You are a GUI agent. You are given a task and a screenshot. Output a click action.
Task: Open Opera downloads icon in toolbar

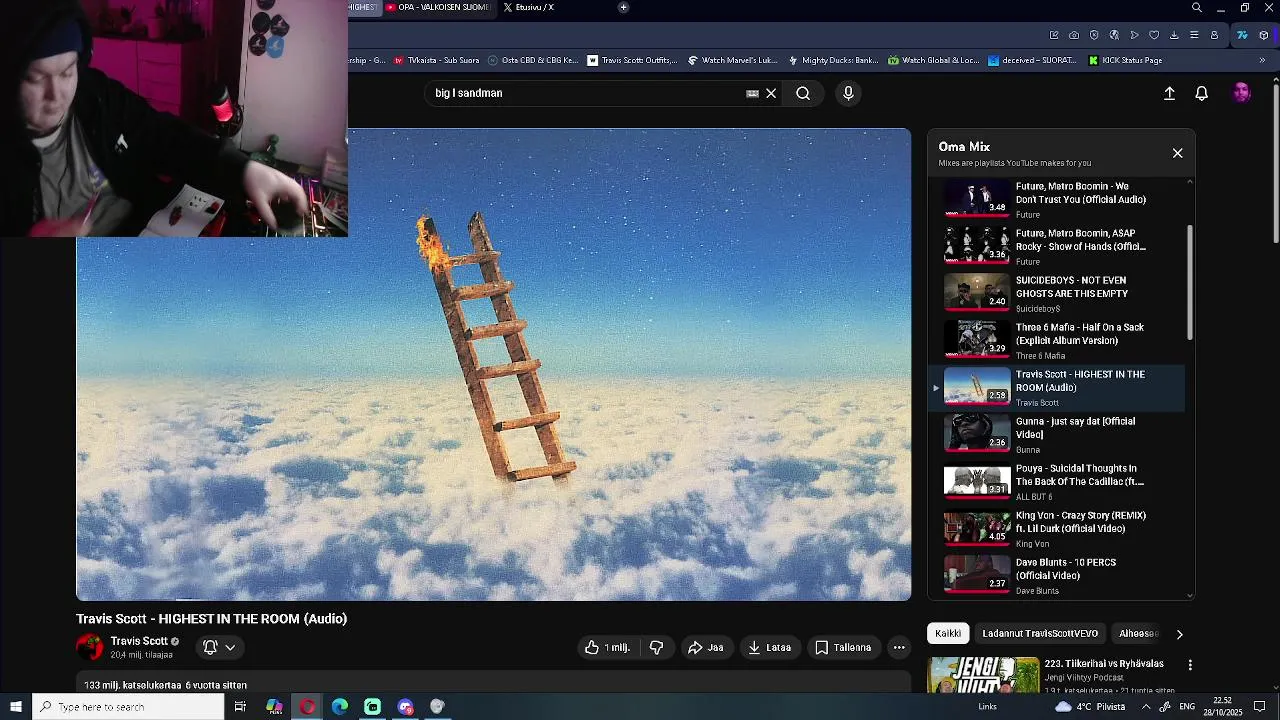[1174, 35]
